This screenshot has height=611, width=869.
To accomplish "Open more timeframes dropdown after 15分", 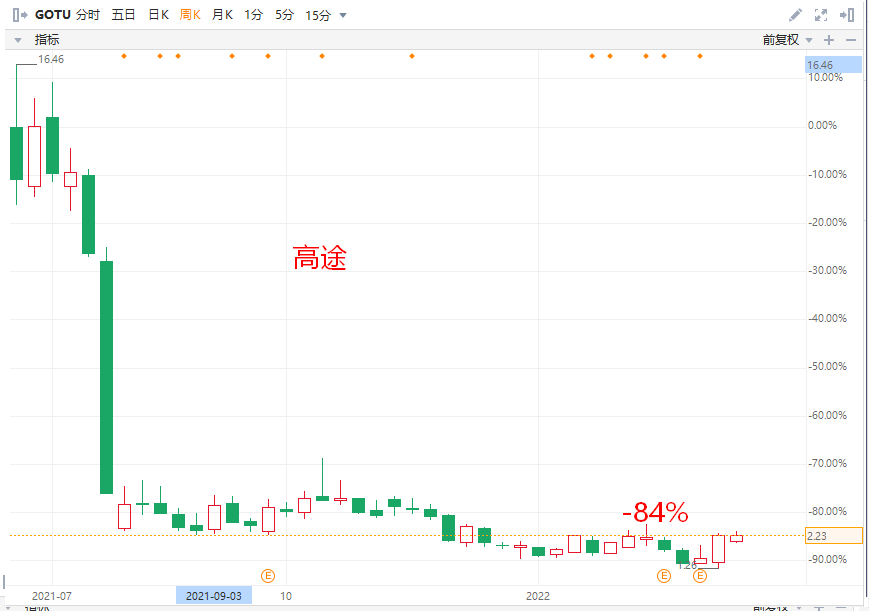I will pyautogui.click(x=343, y=15).
